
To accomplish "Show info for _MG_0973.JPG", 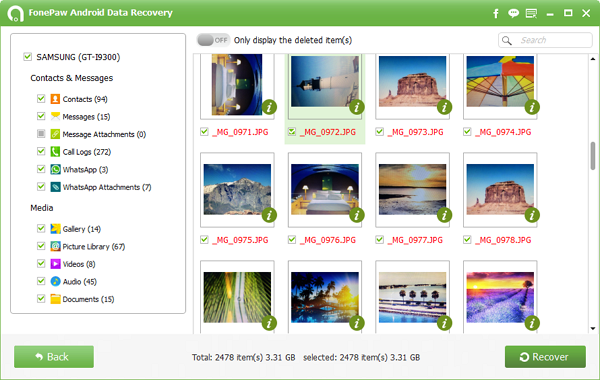I will tap(444, 107).
